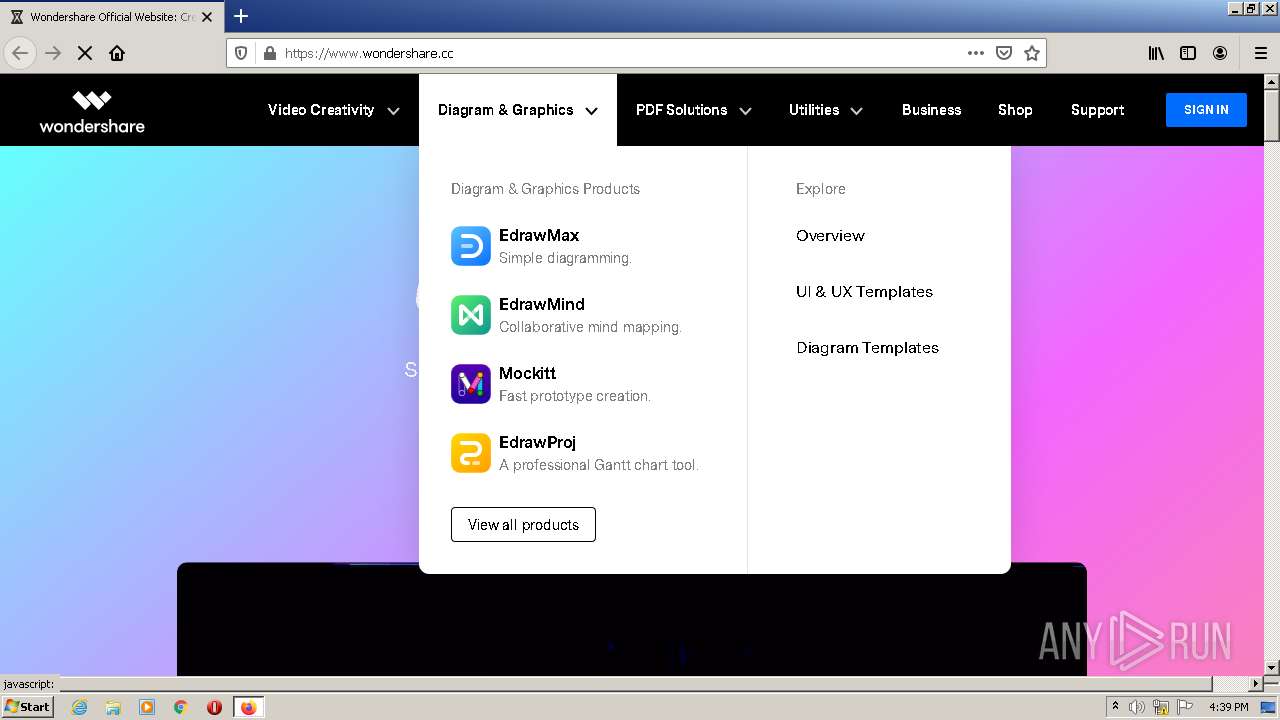
Task: Select the Wondershare Official Website tab
Action: coord(110,17)
